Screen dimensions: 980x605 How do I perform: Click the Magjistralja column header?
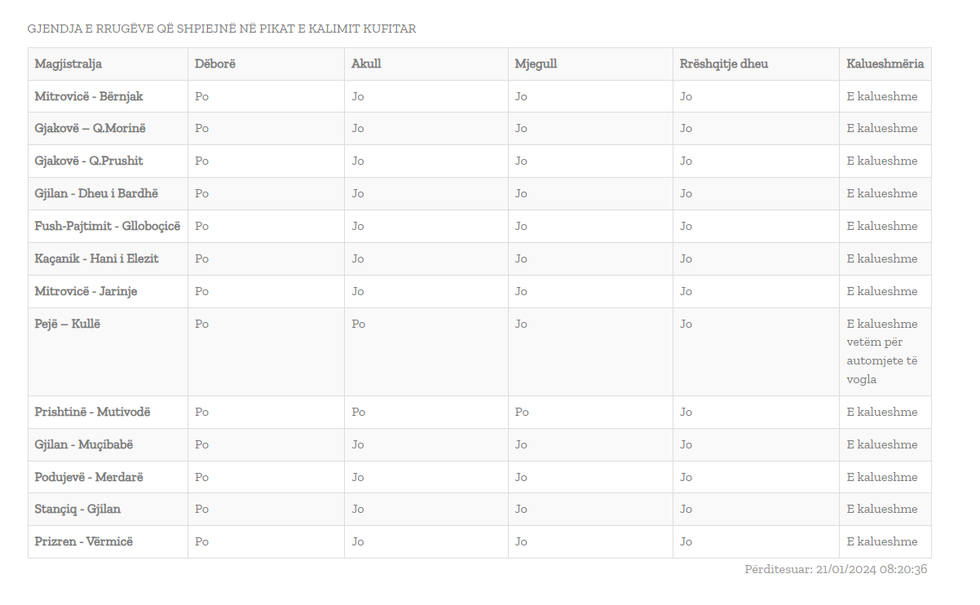tap(68, 64)
